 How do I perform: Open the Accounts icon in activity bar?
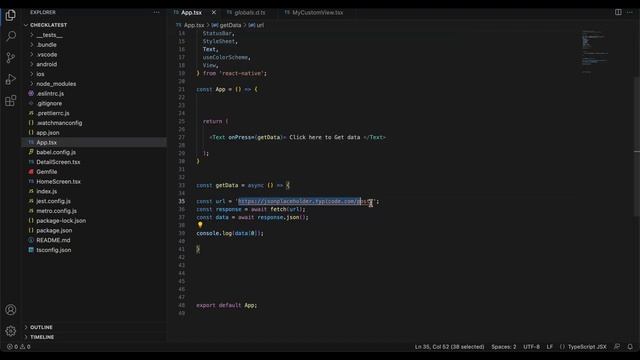tap(11, 309)
